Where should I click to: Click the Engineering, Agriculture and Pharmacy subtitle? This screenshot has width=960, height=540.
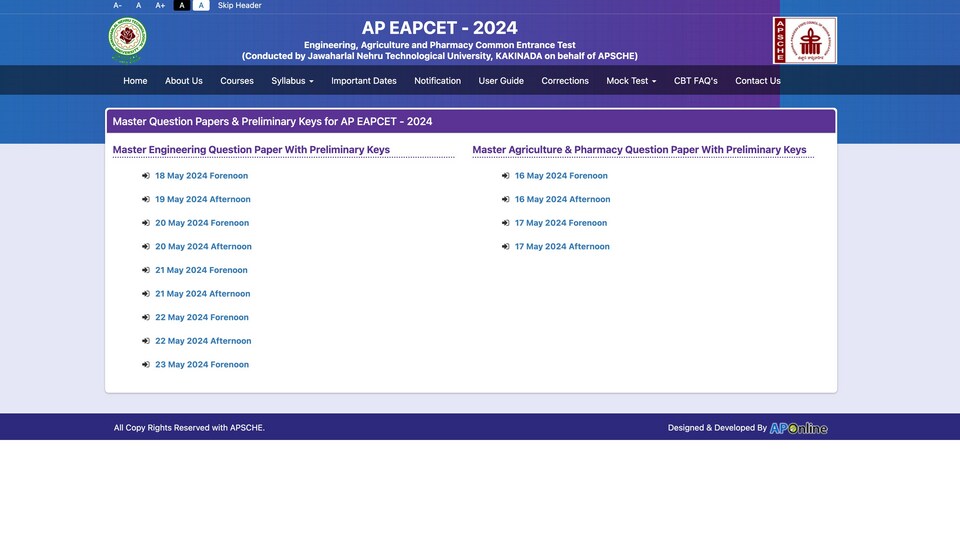pos(440,45)
